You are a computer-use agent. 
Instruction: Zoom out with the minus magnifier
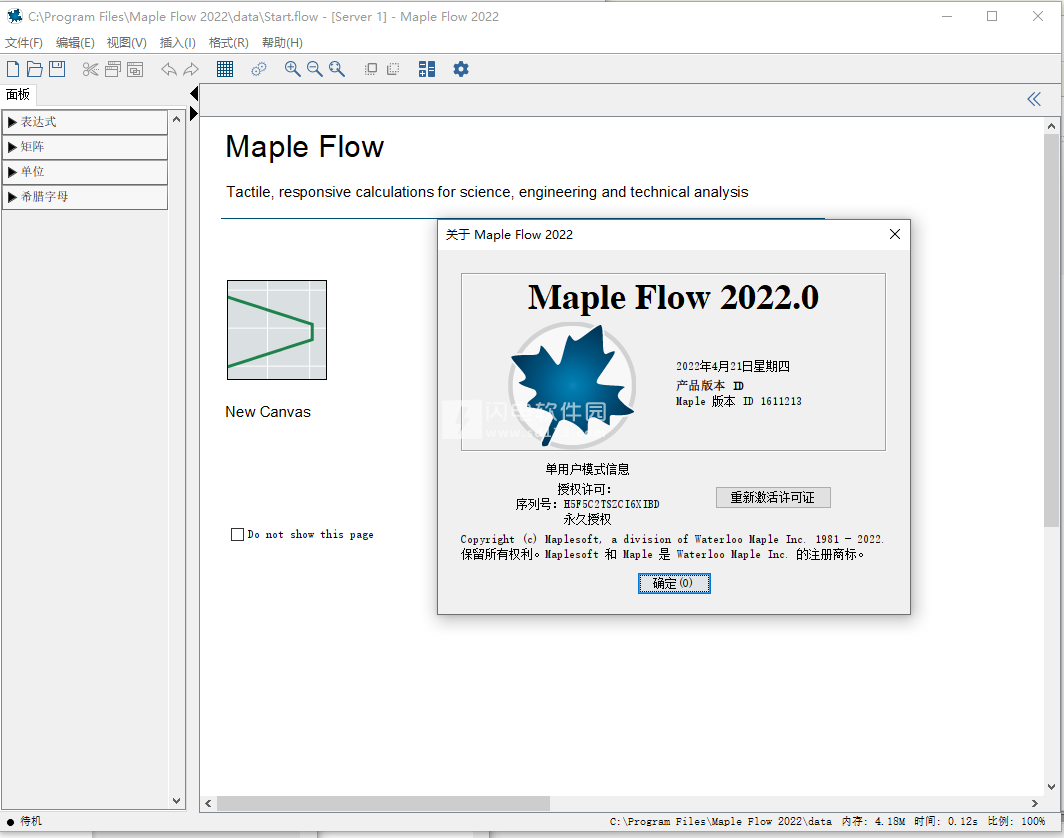[314, 69]
